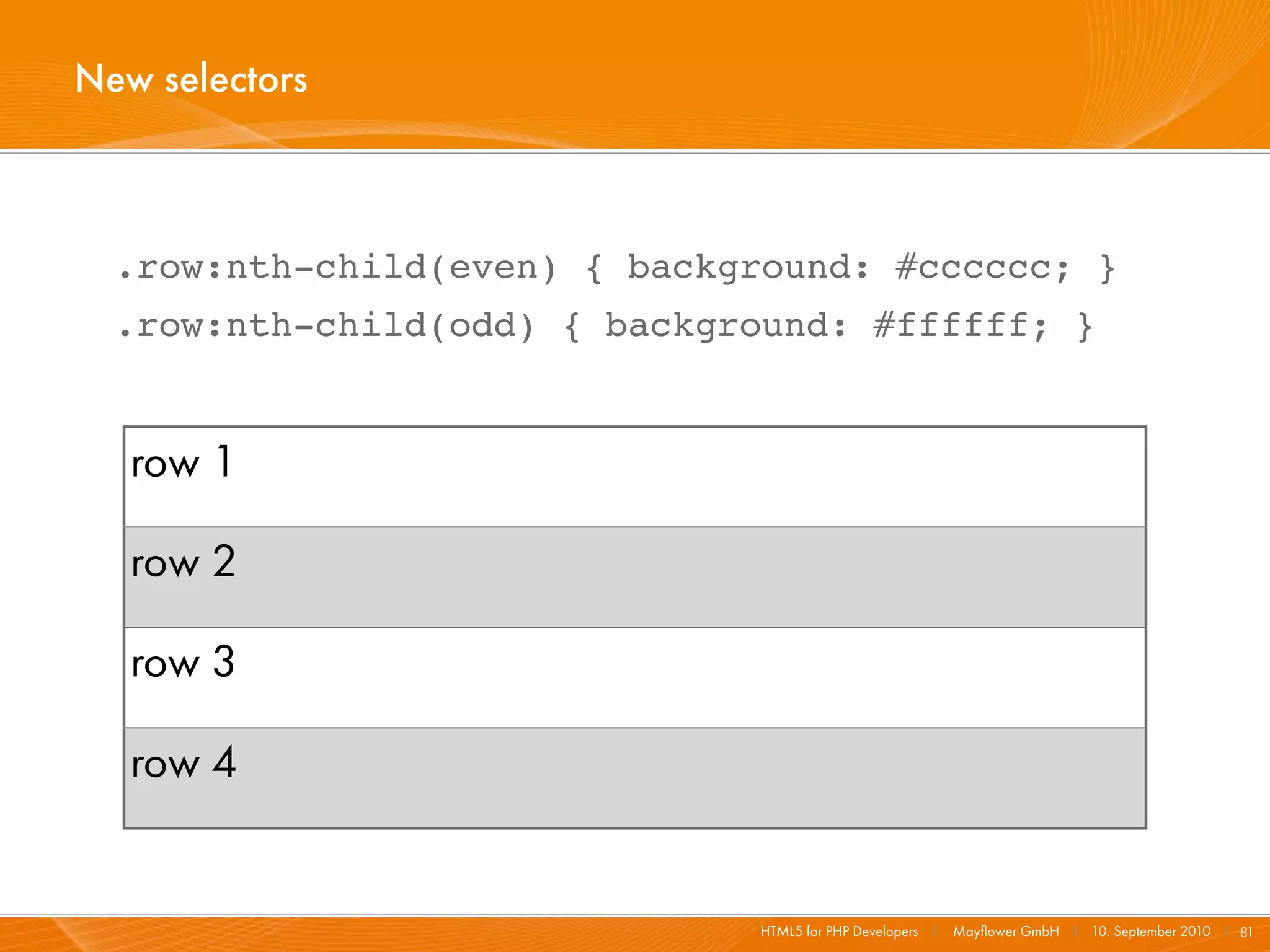Select the white "row 3" table row
The image size is (1270, 952).
634,677
